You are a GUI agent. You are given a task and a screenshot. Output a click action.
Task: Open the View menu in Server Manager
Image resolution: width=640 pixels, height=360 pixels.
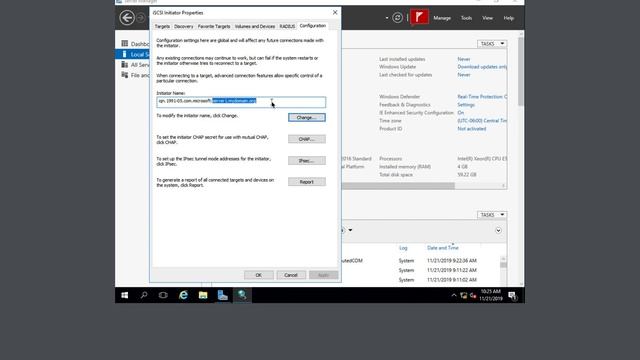[x=487, y=18]
